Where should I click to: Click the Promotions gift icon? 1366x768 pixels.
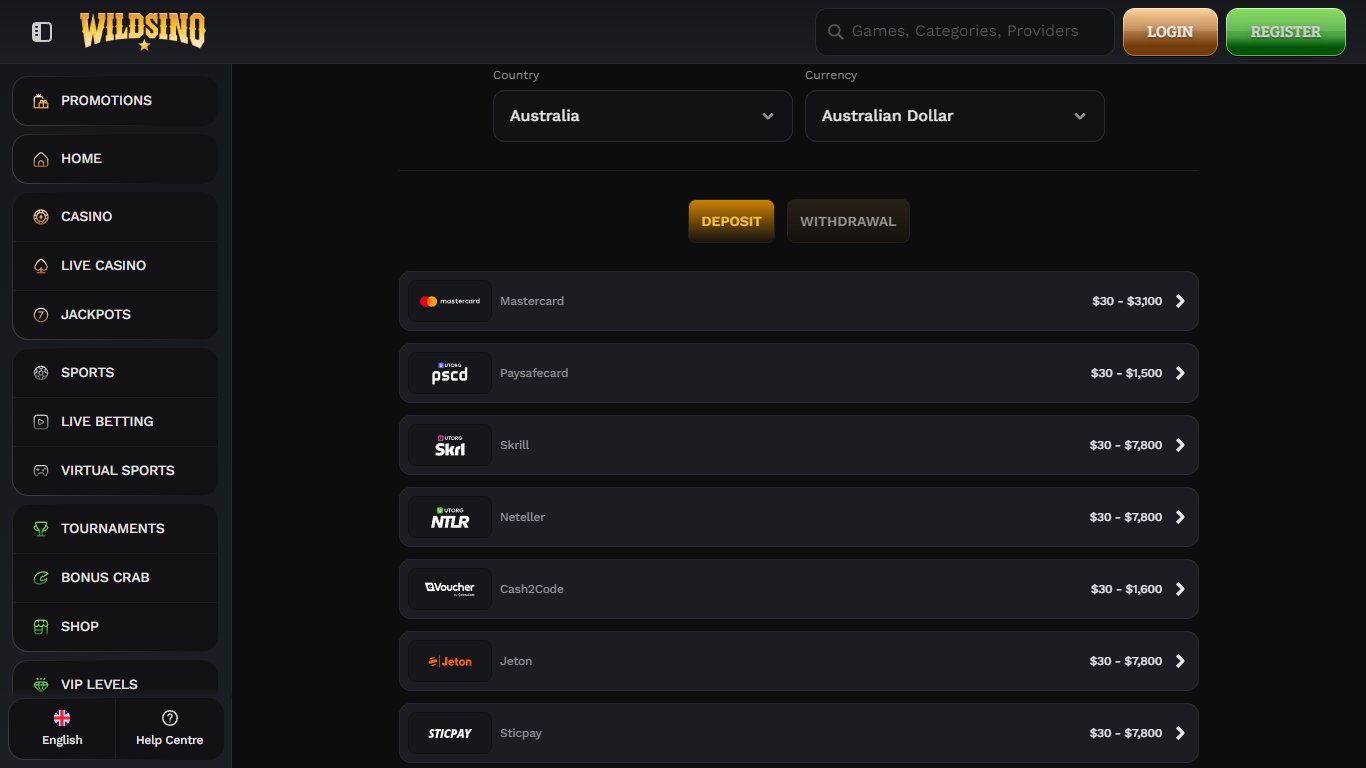(x=41, y=101)
